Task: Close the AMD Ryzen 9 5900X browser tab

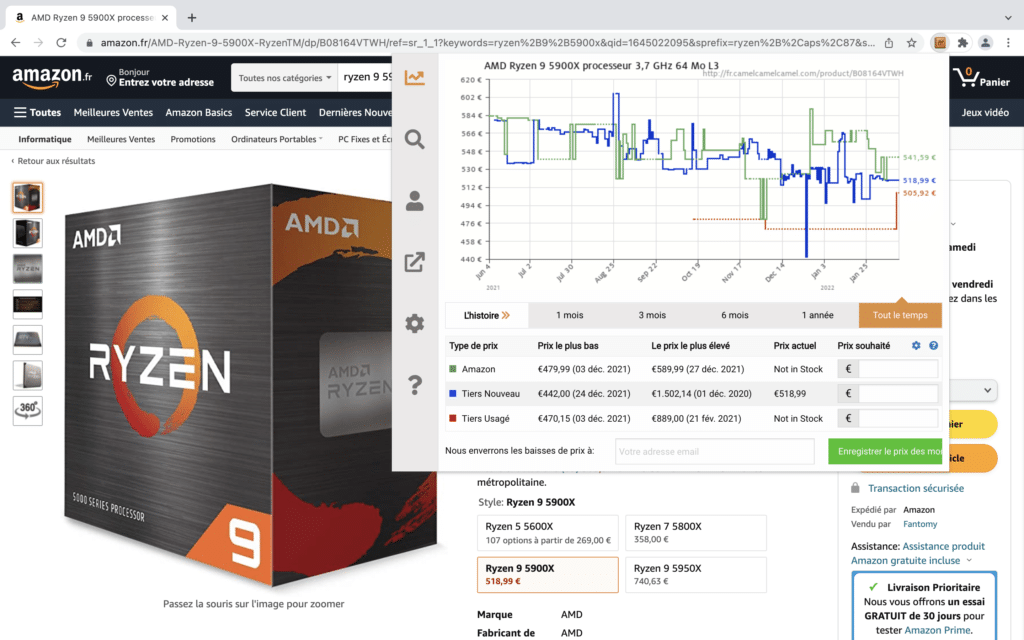Action: click(x=165, y=18)
